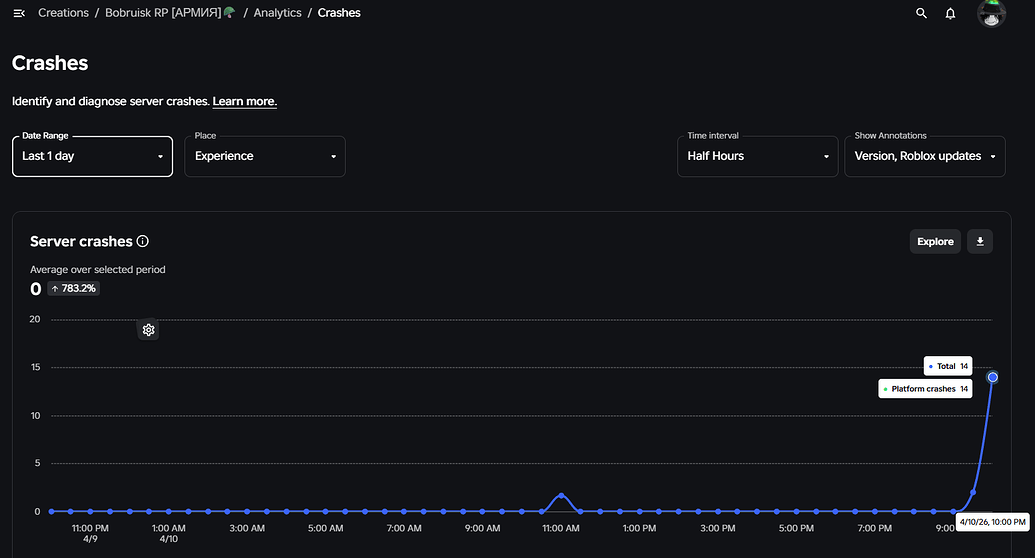Download the Server crashes chart data

click(980, 242)
